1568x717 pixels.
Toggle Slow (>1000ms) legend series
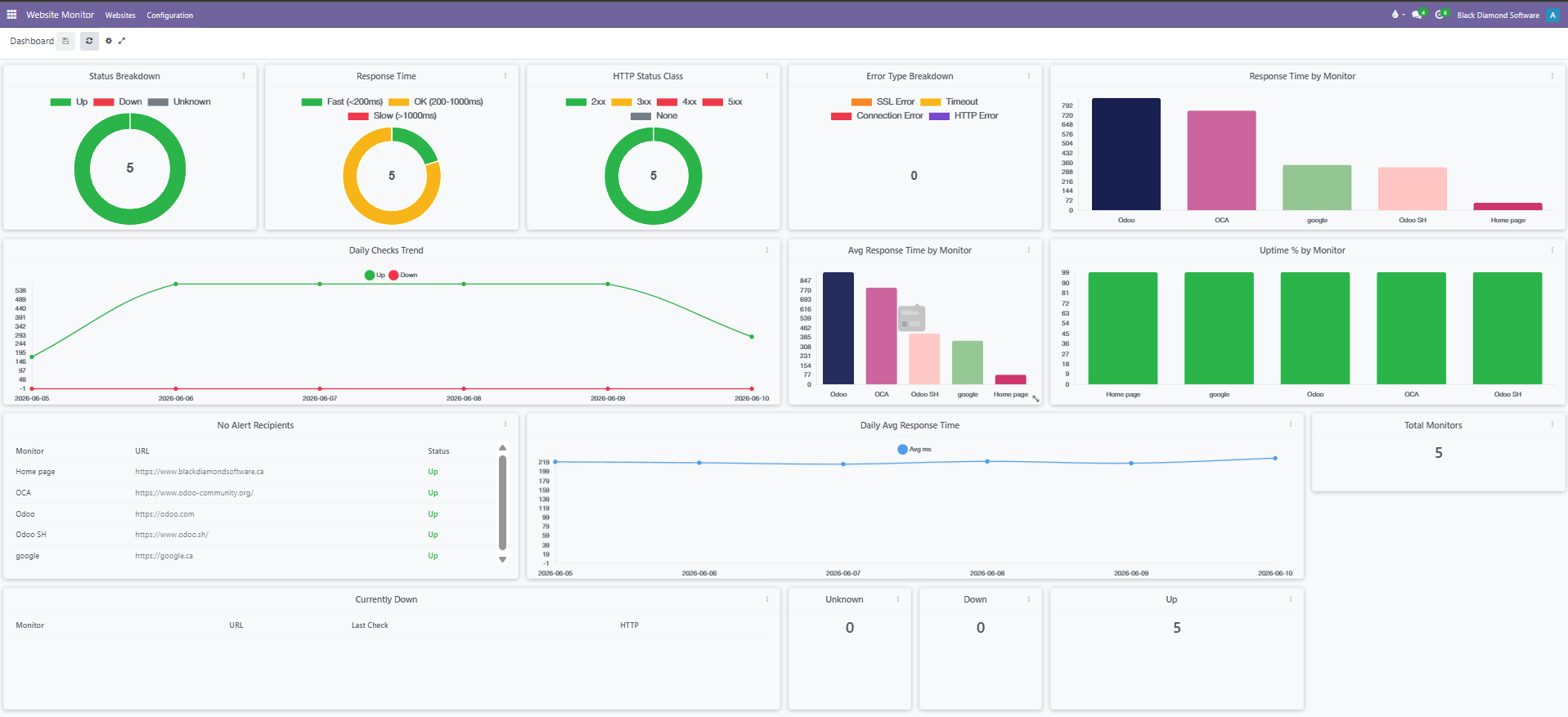pyautogui.click(x=393, y=116)
